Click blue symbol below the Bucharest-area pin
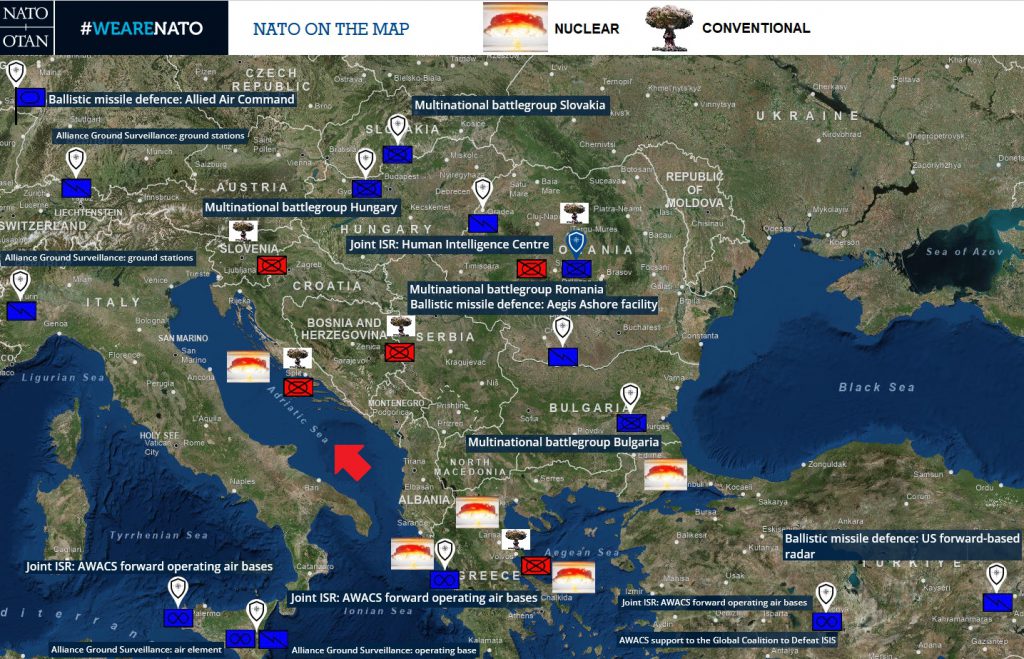This screenshot has height=659, width=1024. [x=563, y=357]
